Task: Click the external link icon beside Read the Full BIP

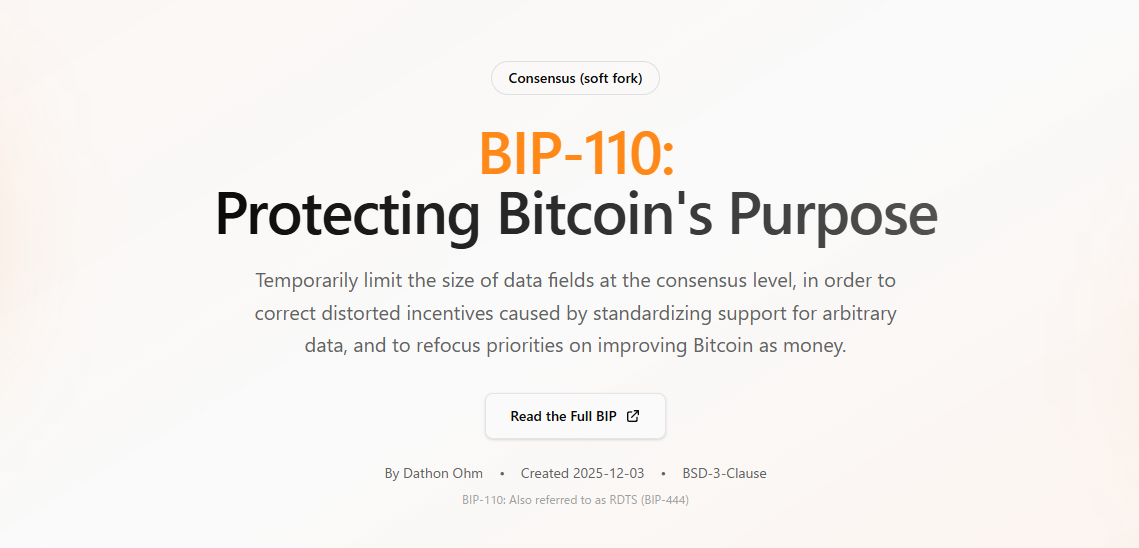Action: pyautogui.click(x=633, y=416)
